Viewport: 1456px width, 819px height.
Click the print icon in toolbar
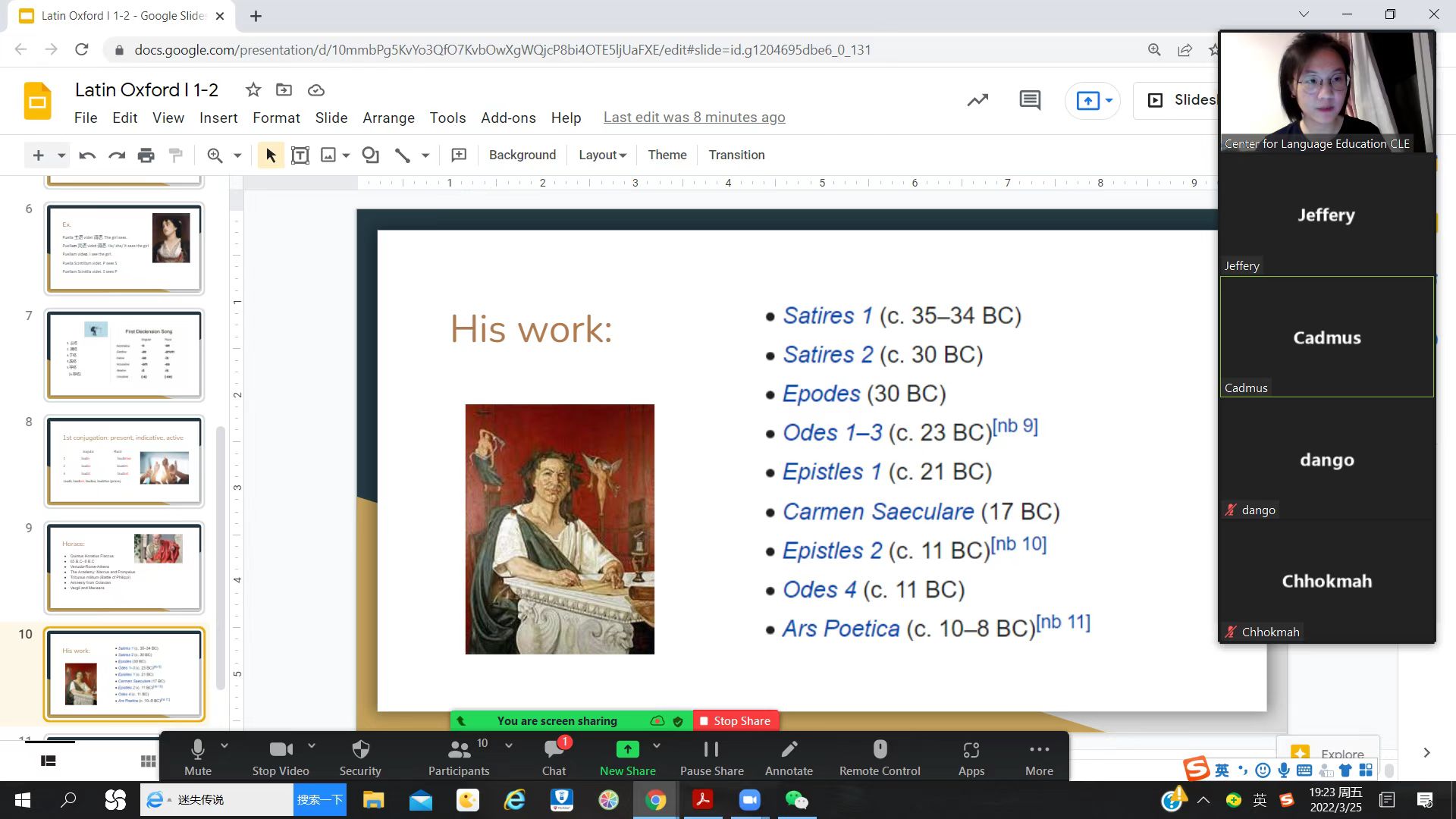(x=146, y=155)
